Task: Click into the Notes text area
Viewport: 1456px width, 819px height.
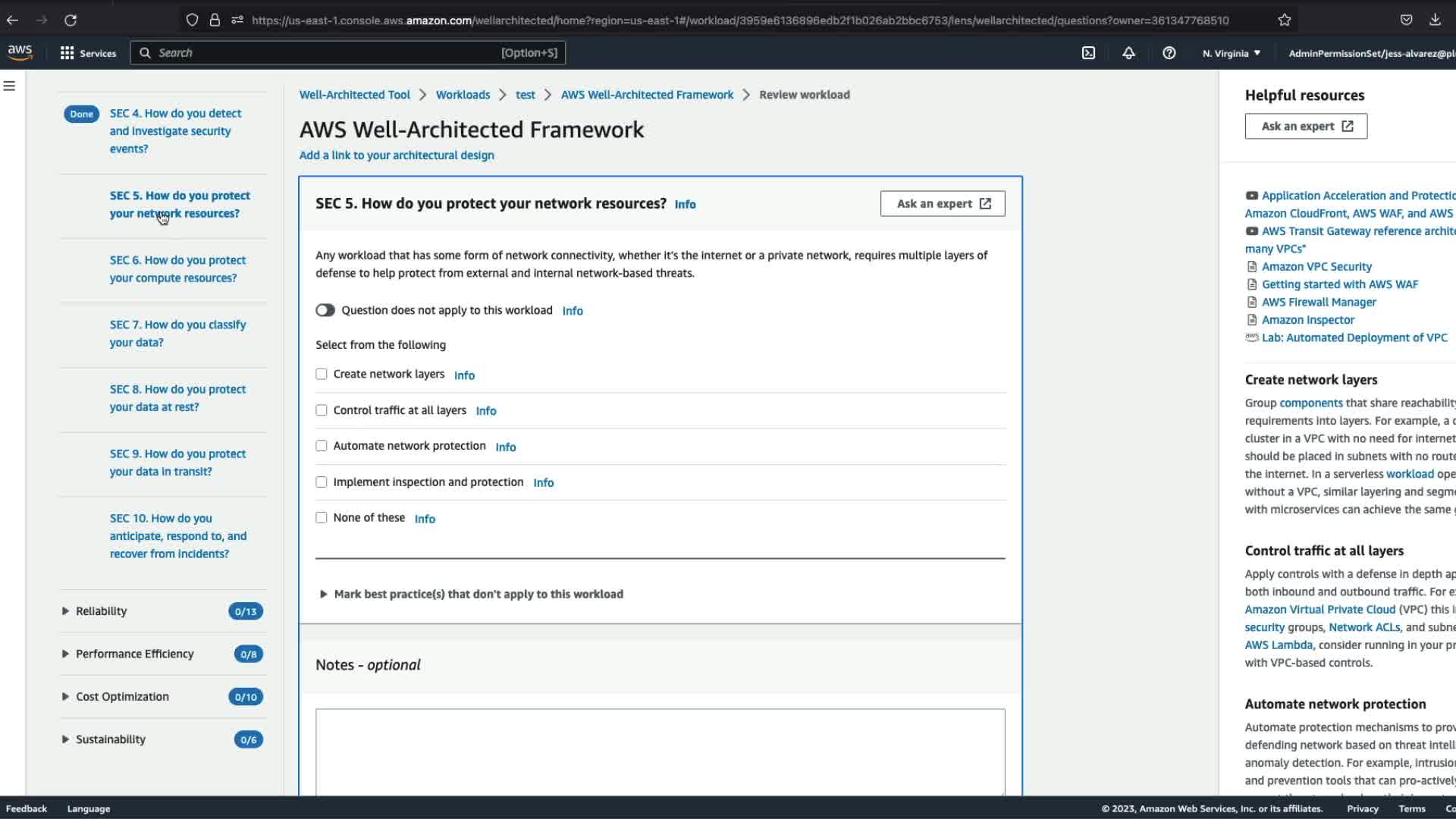Action: (660, 751)
